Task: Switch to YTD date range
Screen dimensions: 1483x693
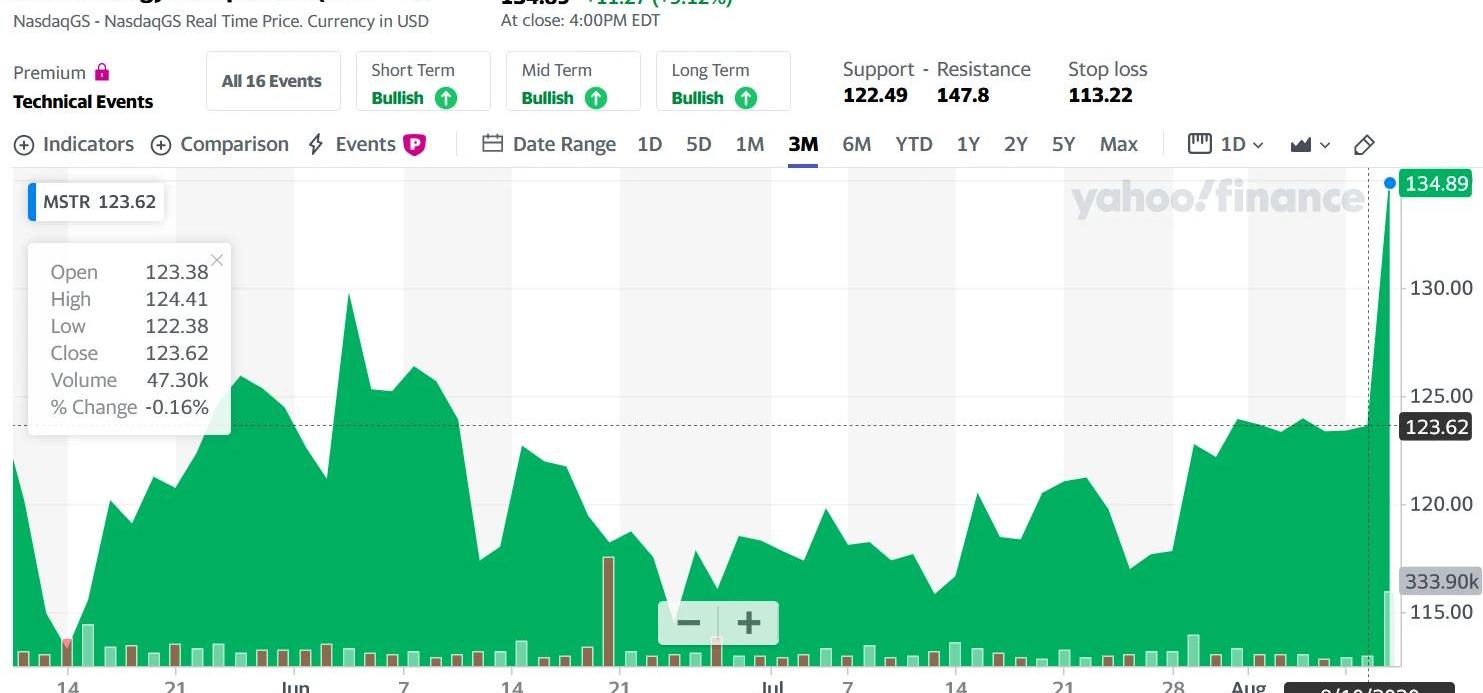Action: coord(914,144)
